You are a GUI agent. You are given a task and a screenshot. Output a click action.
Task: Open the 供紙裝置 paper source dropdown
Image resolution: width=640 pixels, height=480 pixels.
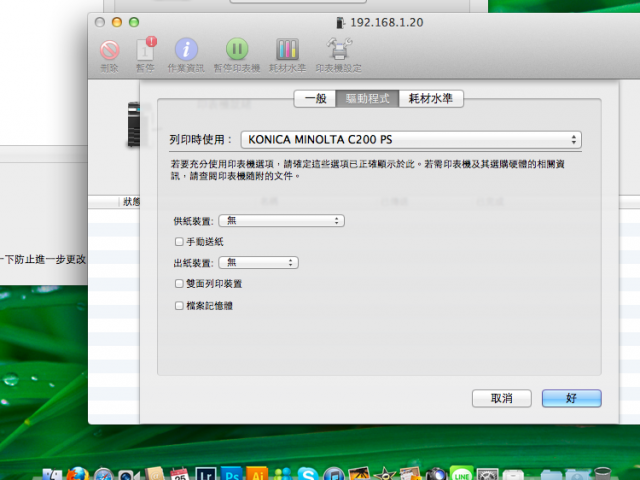pos(282,221)
